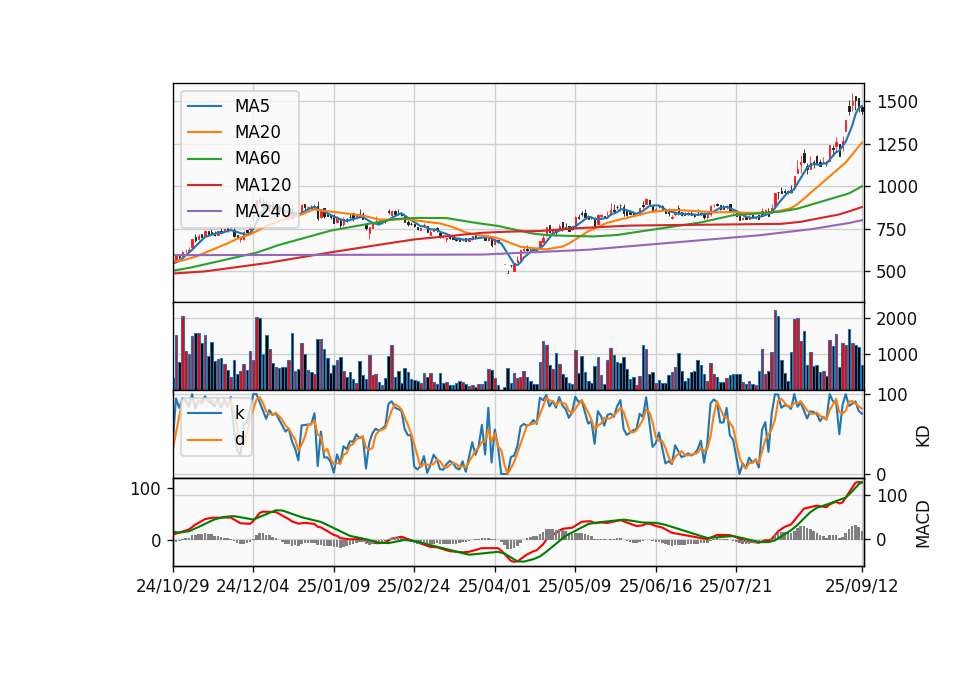Click the MA120 legend label
Screen dimensions: 960x690
pos(263,185)
